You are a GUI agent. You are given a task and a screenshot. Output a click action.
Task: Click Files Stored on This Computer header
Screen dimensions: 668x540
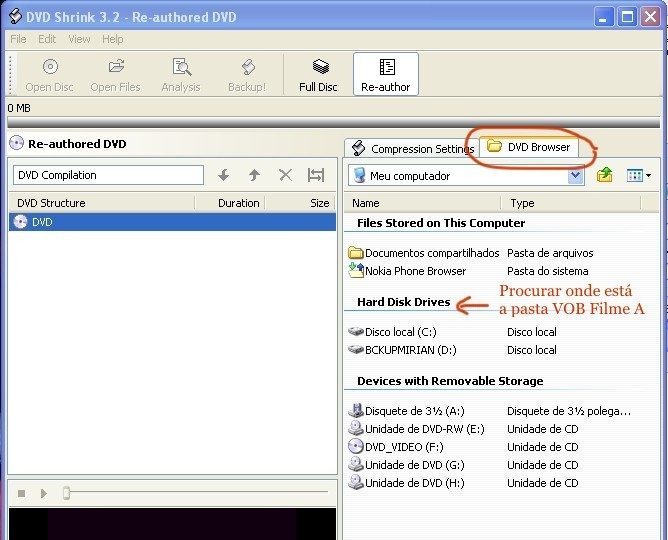pos(441,223)
